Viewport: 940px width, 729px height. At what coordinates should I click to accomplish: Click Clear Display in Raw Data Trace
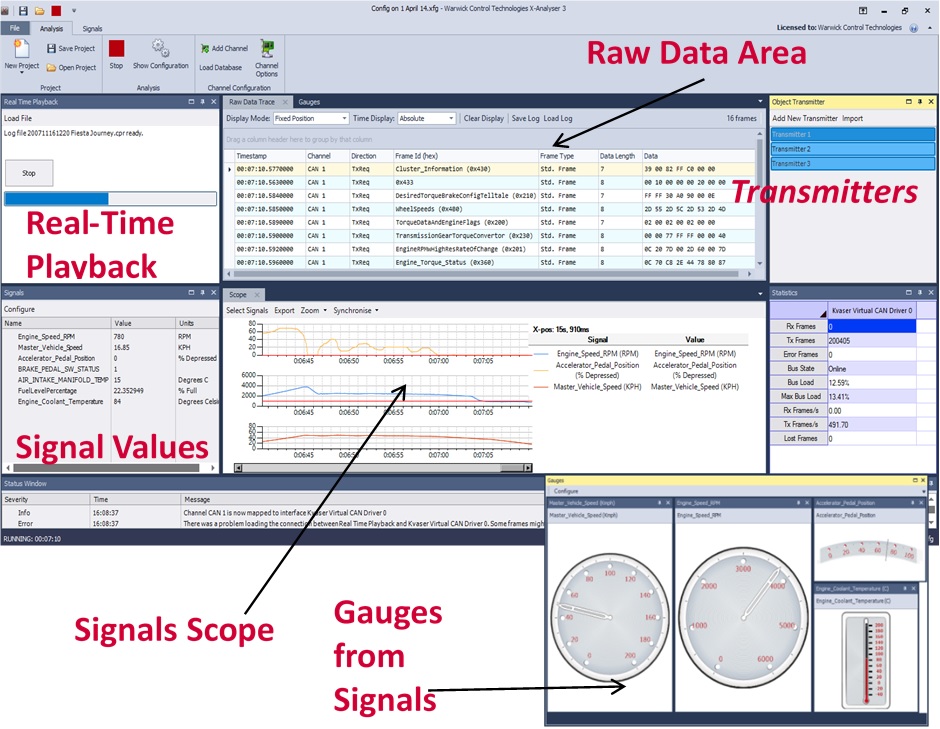(483, 119)
